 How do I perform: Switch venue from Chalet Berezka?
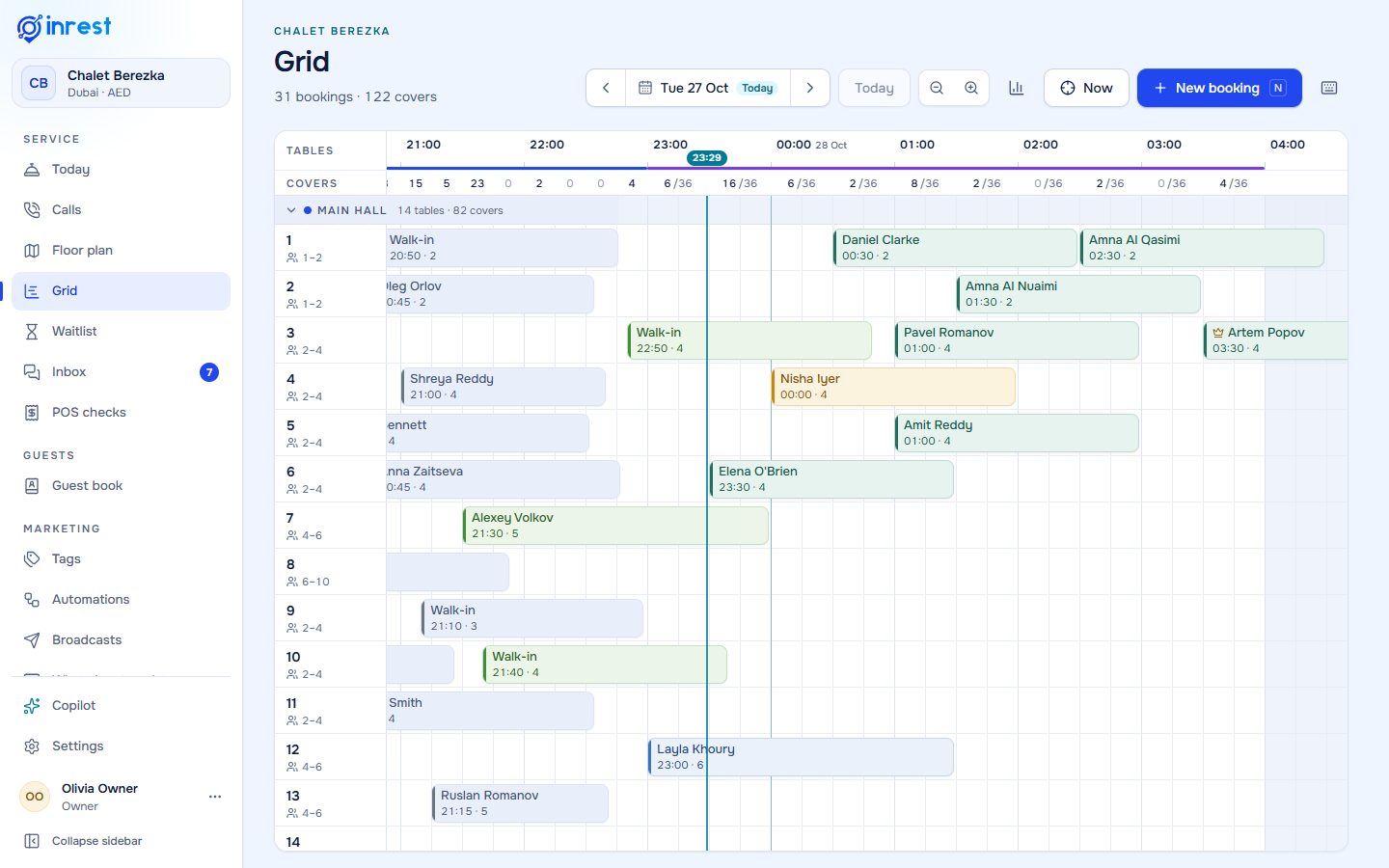coord(122,83)
